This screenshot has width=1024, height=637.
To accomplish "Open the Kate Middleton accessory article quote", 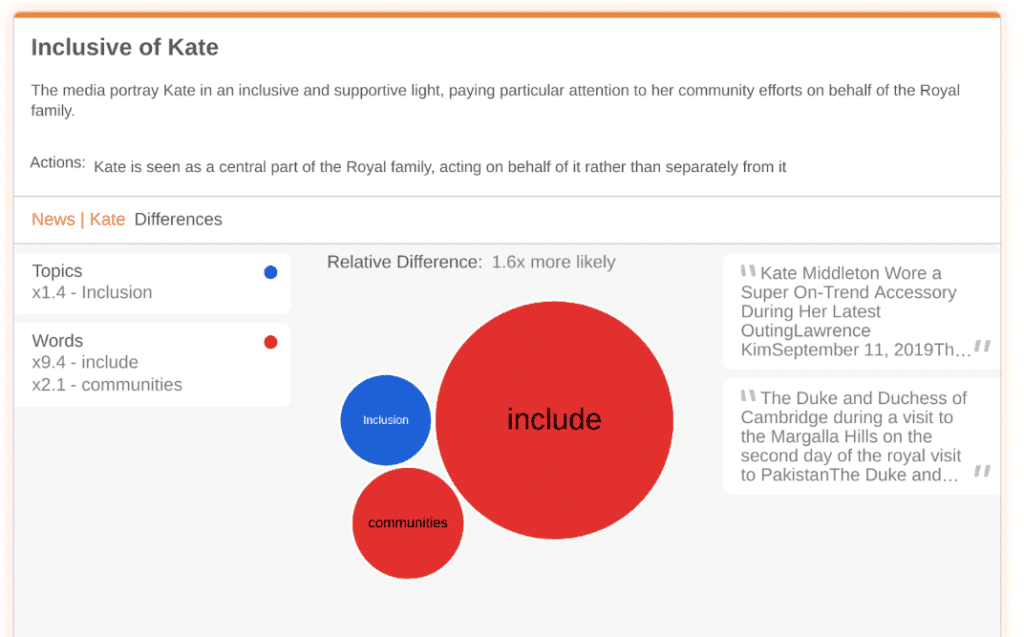I will coord(856,311).
